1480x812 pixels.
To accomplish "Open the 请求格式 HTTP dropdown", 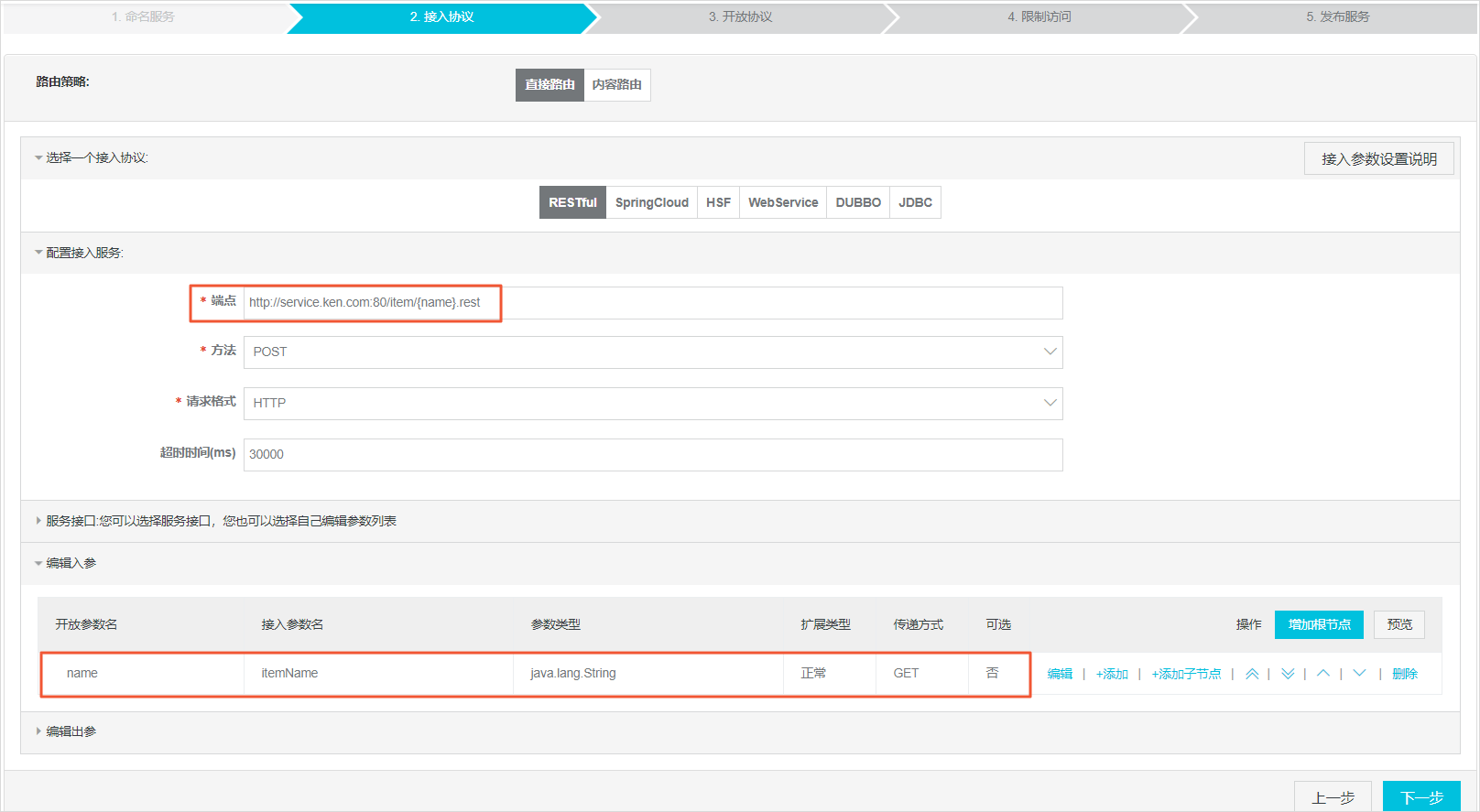I will coord(653,403).
